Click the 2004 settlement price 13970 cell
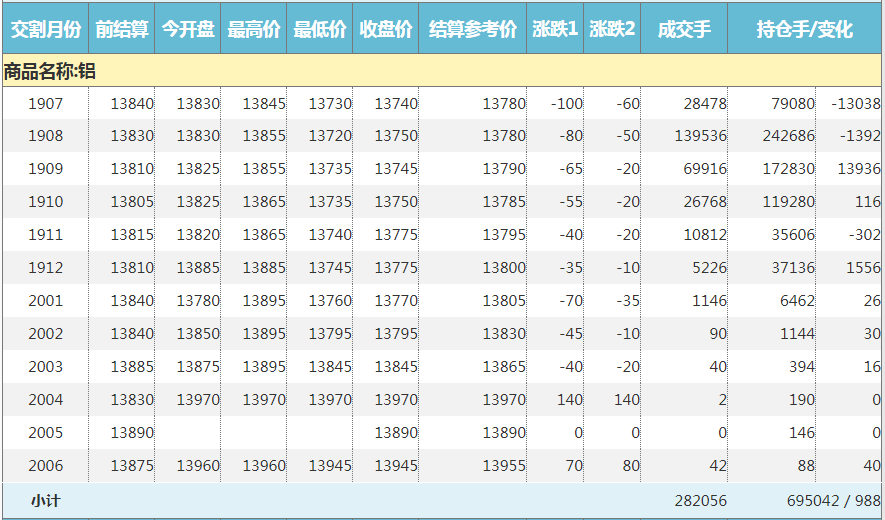Screen dimensions: 885x520 (504, 400)
